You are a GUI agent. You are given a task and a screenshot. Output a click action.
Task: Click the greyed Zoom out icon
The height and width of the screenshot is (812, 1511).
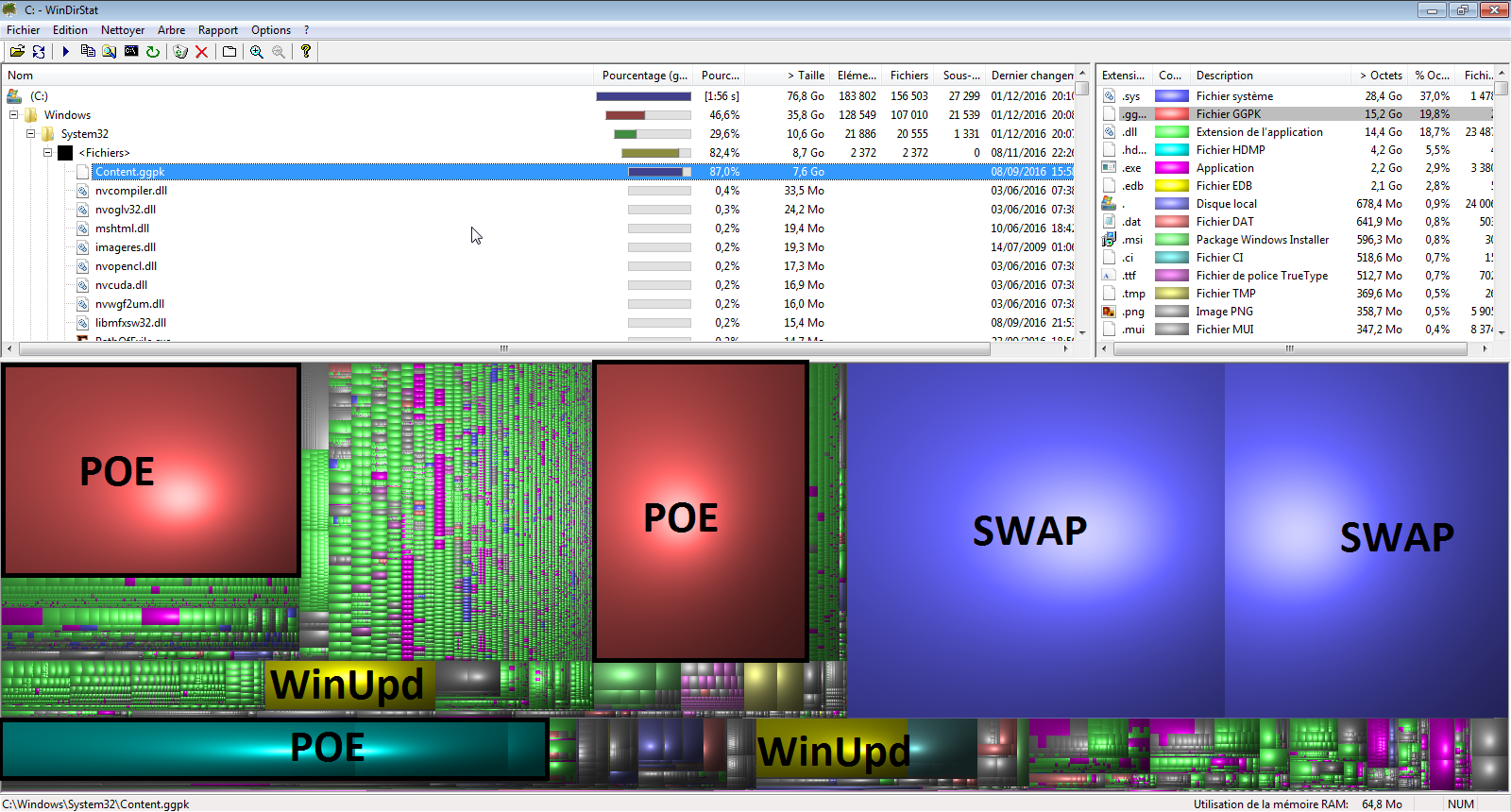click(x=279, y=52)
